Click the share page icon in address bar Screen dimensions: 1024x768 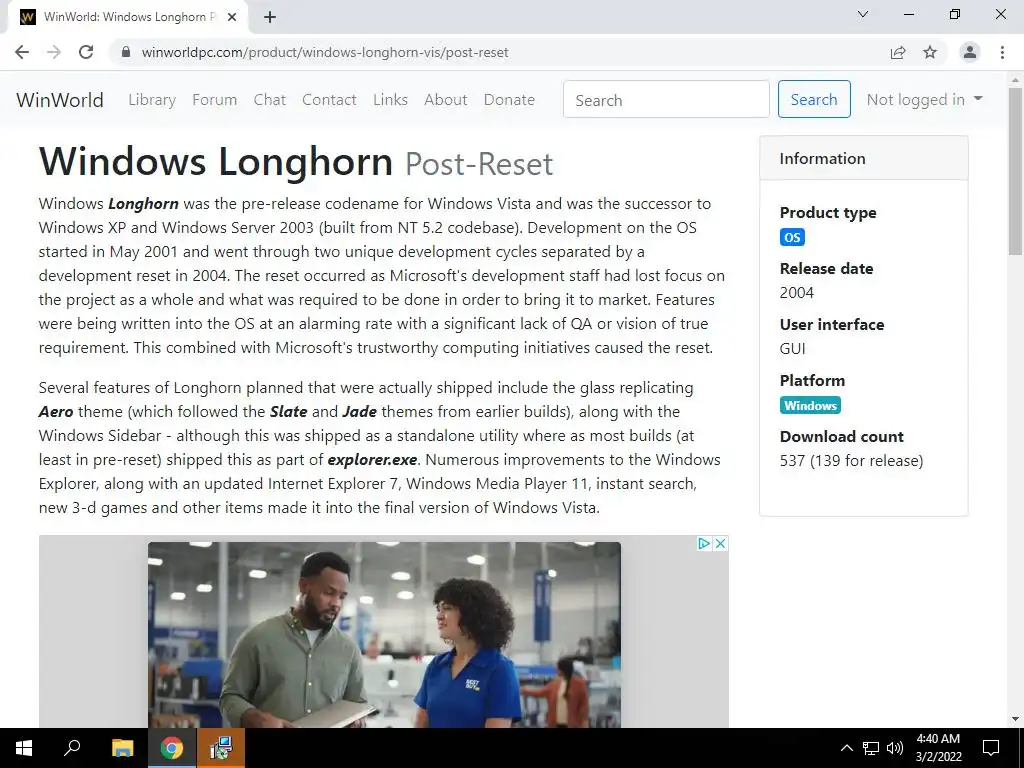[898, 52]
